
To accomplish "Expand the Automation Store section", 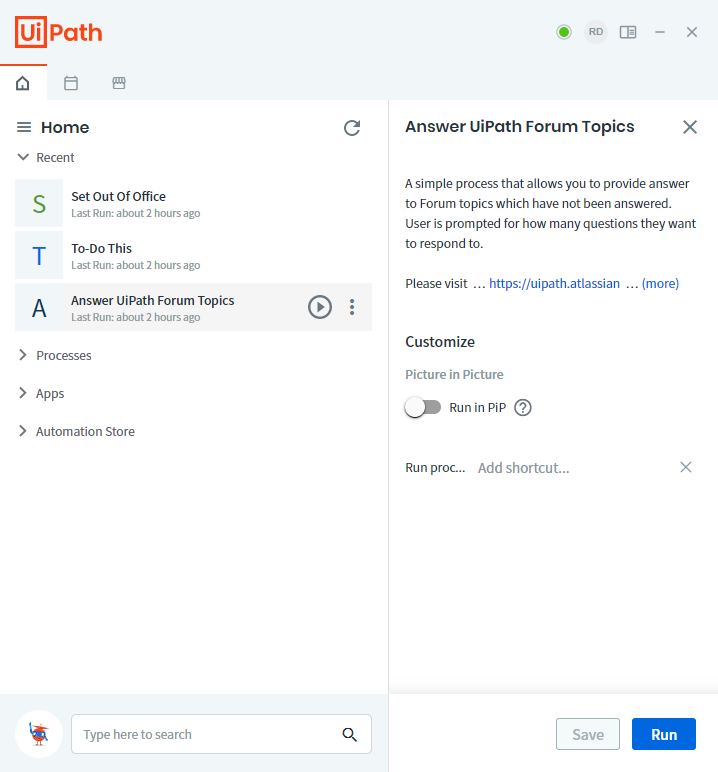I will 23,431.
